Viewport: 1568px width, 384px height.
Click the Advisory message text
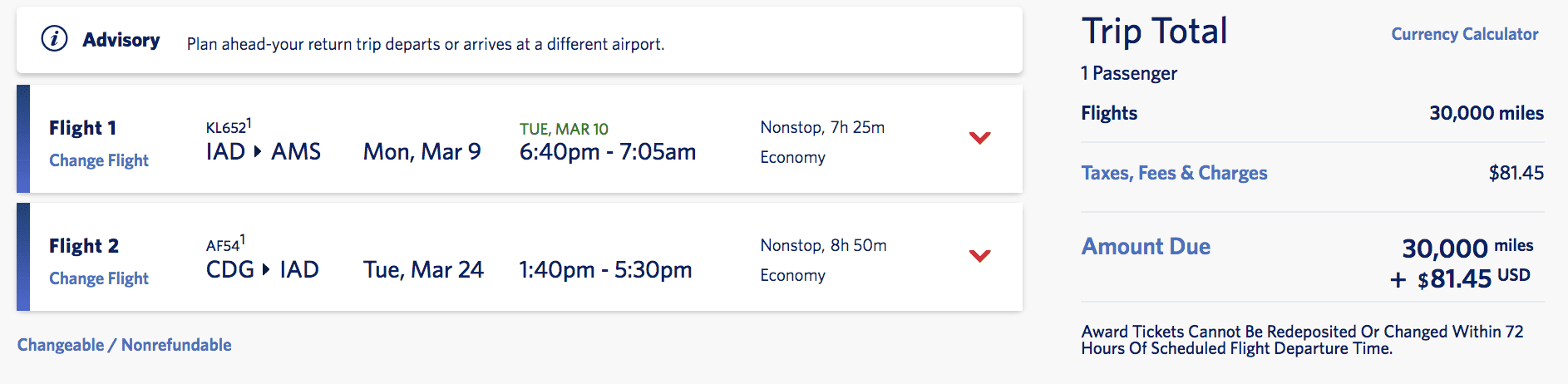click(x=426, y=44)
